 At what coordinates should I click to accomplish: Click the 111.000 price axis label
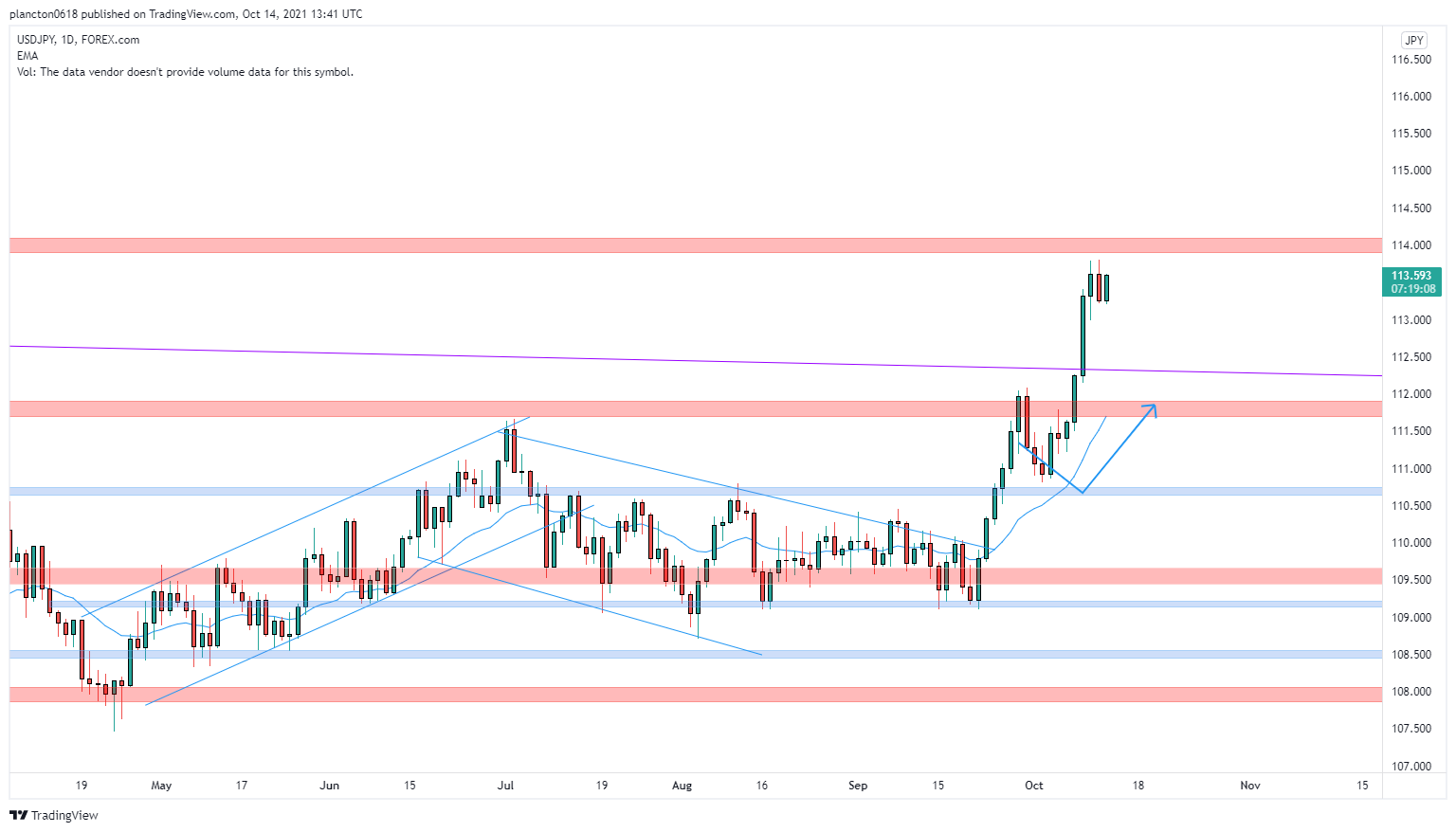[x=1410, y=469]
